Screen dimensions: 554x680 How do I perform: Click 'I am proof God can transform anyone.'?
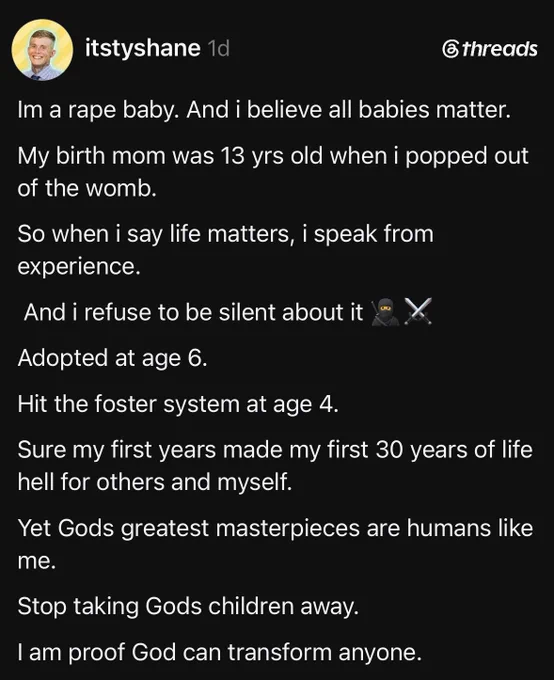pos(220,652)
